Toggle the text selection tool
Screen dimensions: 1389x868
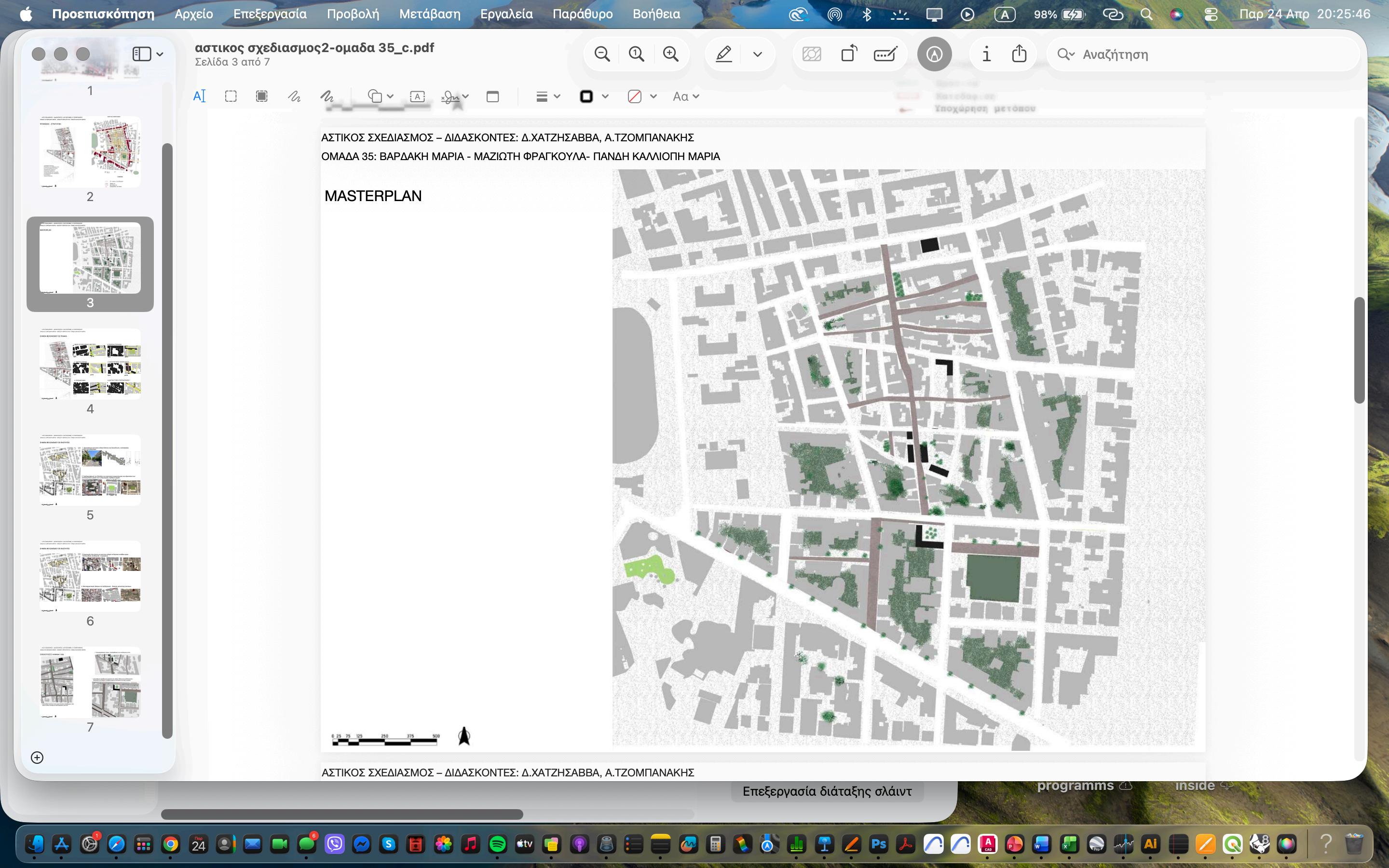(199, 96)
